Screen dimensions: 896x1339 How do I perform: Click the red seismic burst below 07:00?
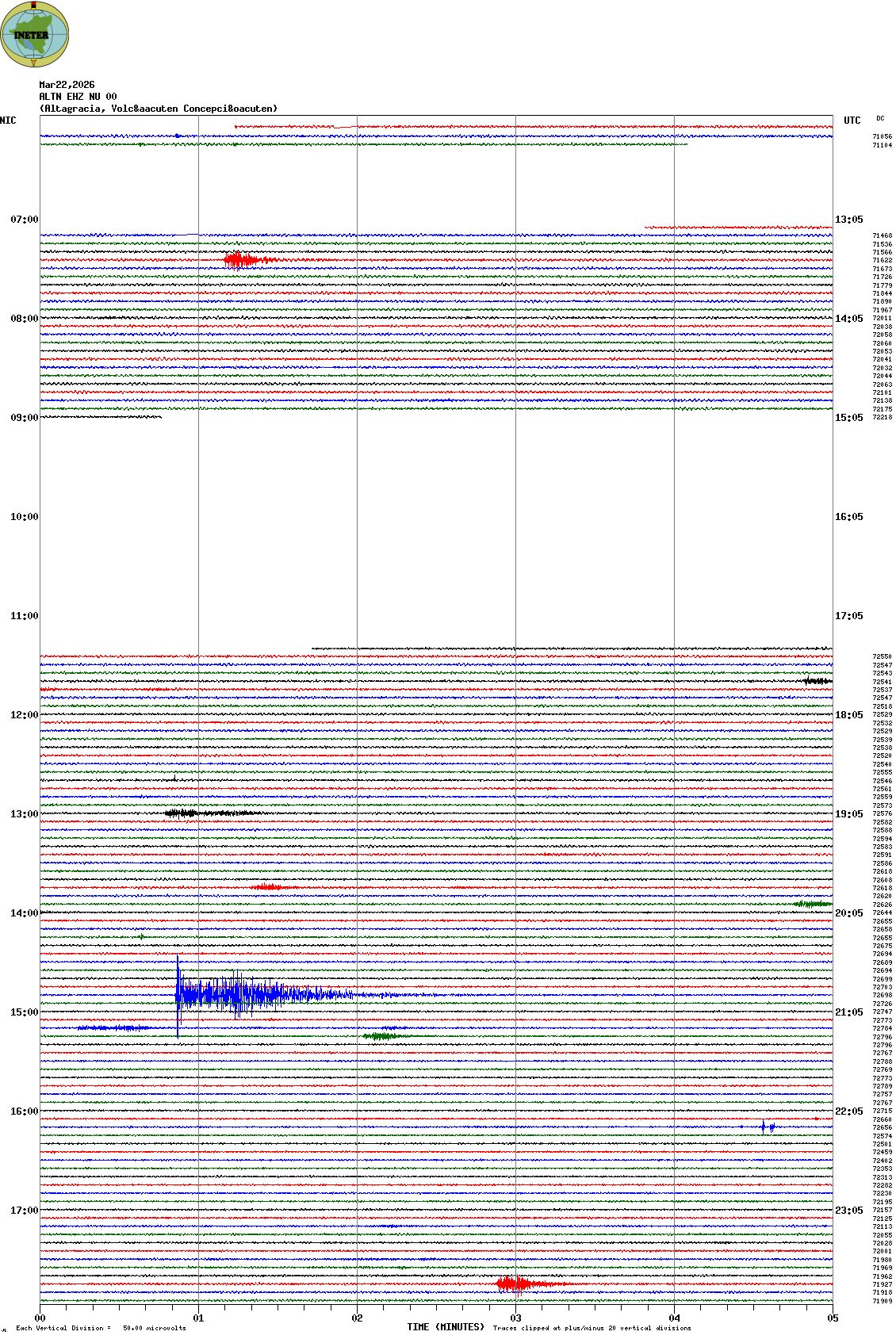coord(240,260)
